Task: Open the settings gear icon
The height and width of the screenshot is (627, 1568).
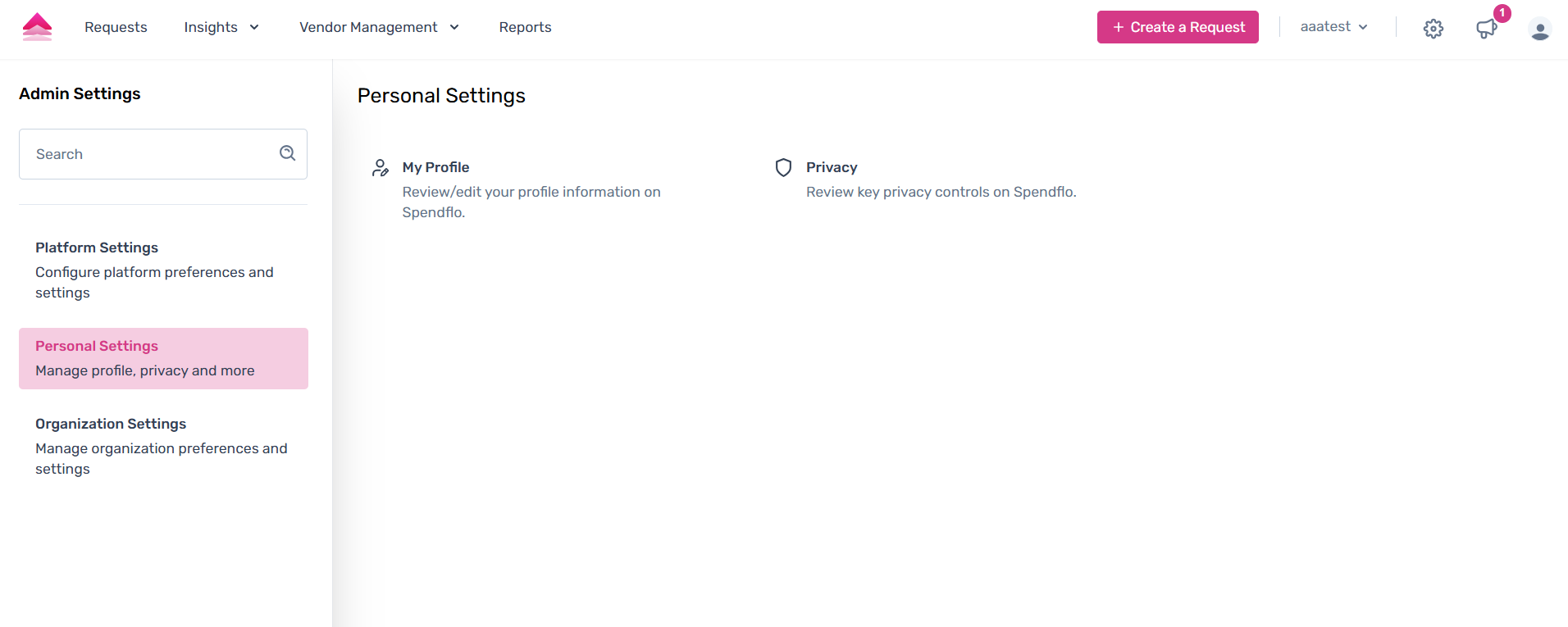Action: tap(1433, 29)
